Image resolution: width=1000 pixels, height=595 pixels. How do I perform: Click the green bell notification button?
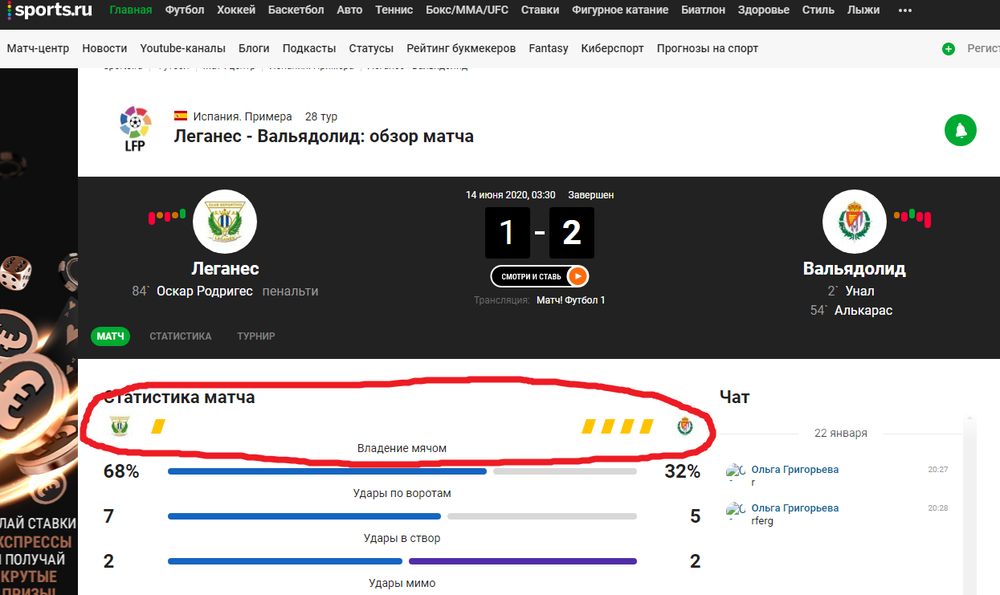pos(960,130)
